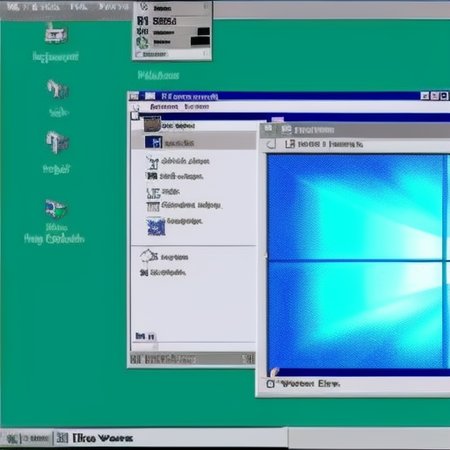
Task: Click the upper black box in the top popup
Action: (203, 31)
